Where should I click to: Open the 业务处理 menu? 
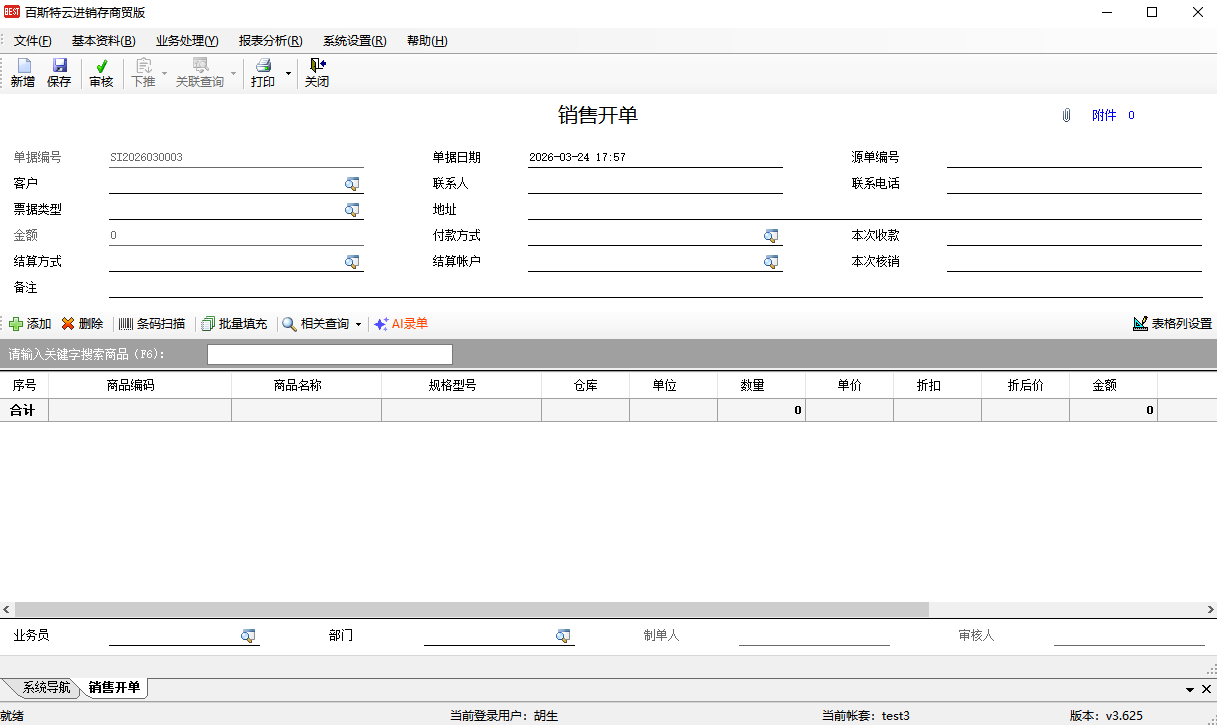[186, 41]
